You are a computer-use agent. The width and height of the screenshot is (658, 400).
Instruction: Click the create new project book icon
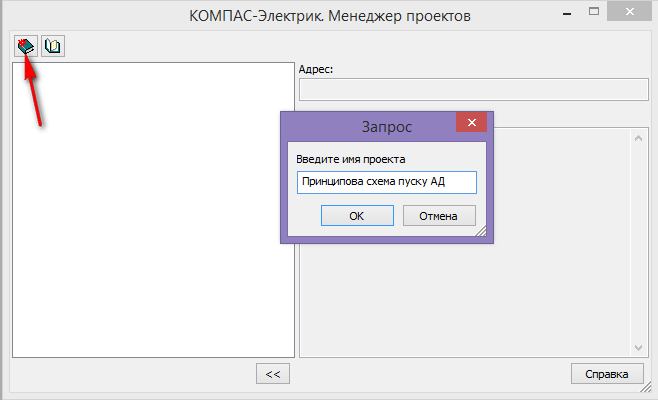pyautogui.click(x=26, y=46)
